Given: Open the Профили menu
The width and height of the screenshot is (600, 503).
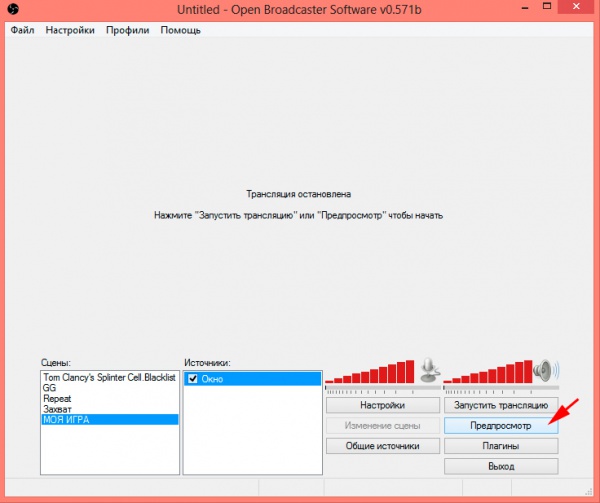Looking at the screenshot, I should [x=127, y=30].
